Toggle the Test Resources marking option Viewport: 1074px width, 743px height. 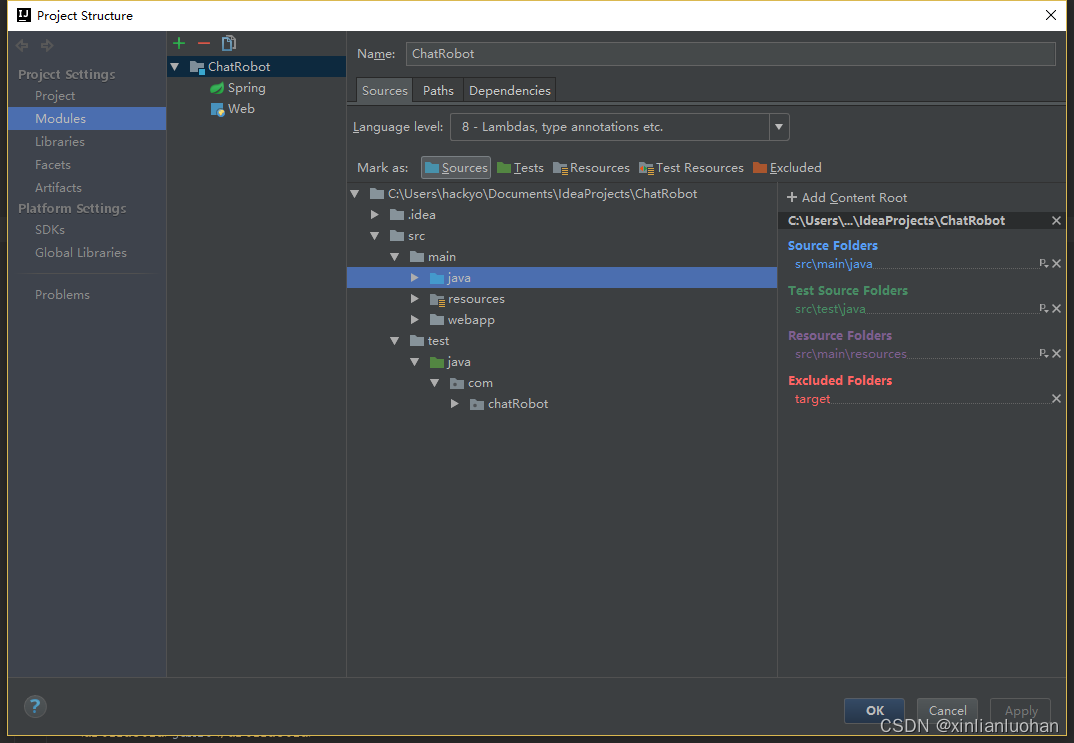coord(691,167)
